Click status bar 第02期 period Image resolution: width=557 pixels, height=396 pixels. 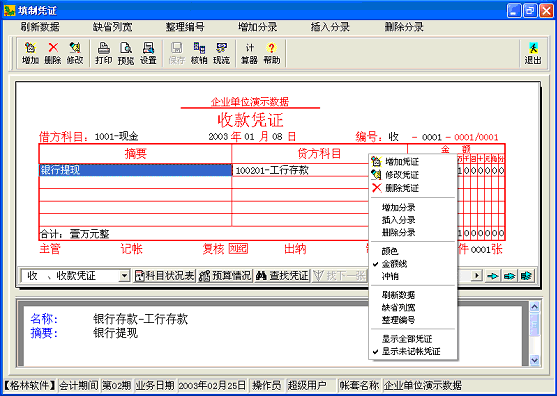coord(117,385)
